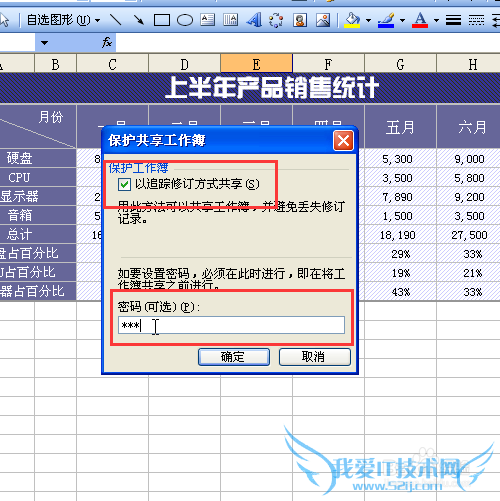Confirm dialog with 确定 button

[234, 357]
